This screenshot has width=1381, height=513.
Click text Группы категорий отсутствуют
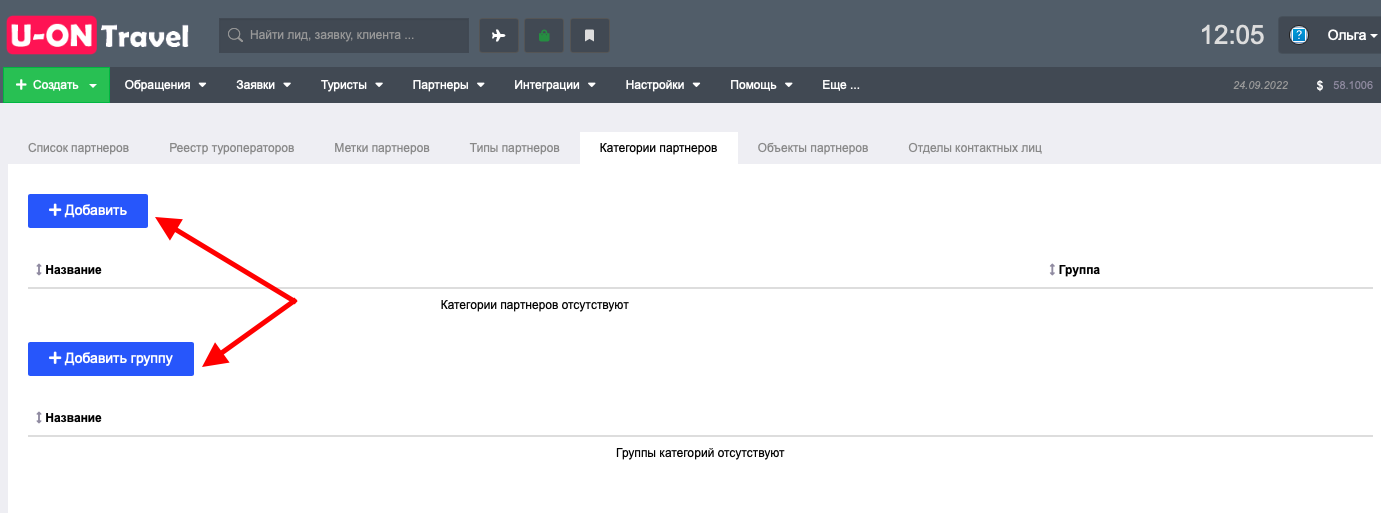tap(700, 453)
